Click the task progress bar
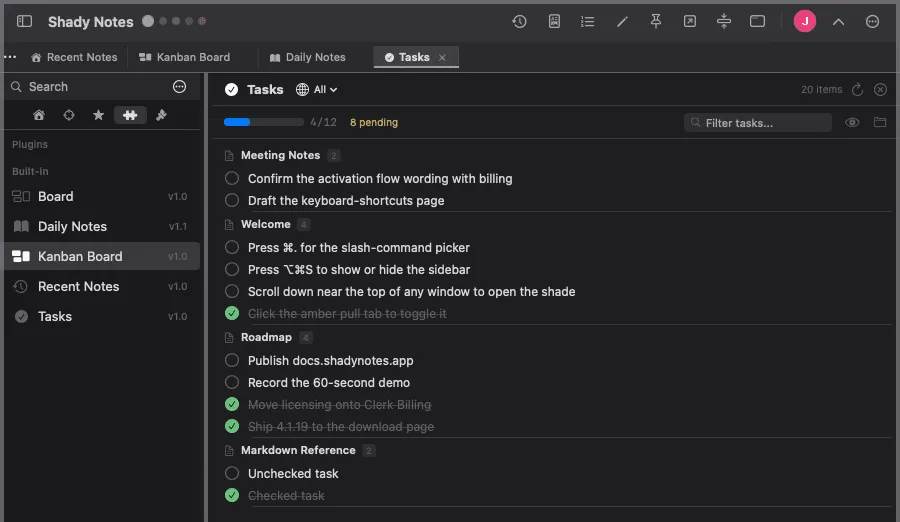Image resolution: width=900 pixels, height=522 pixels. pos(263,122)
